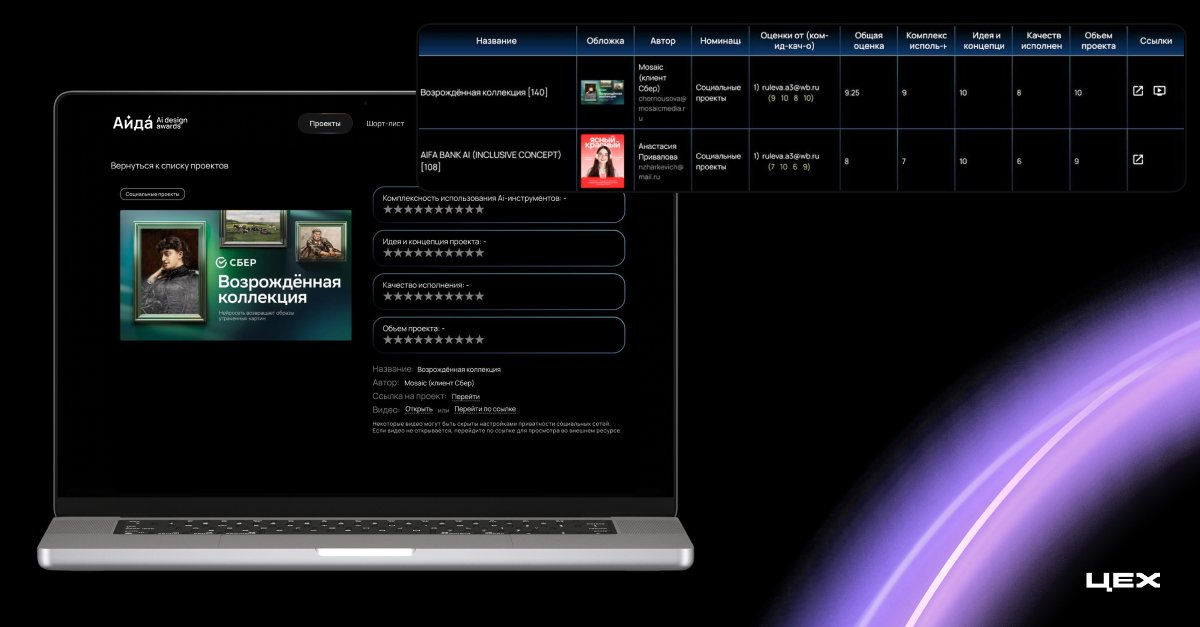Image resolution: width=1200 pixels, height=627 pixels.
Task: Rate Объем проекта with the first star
Action: coord(388,339)
